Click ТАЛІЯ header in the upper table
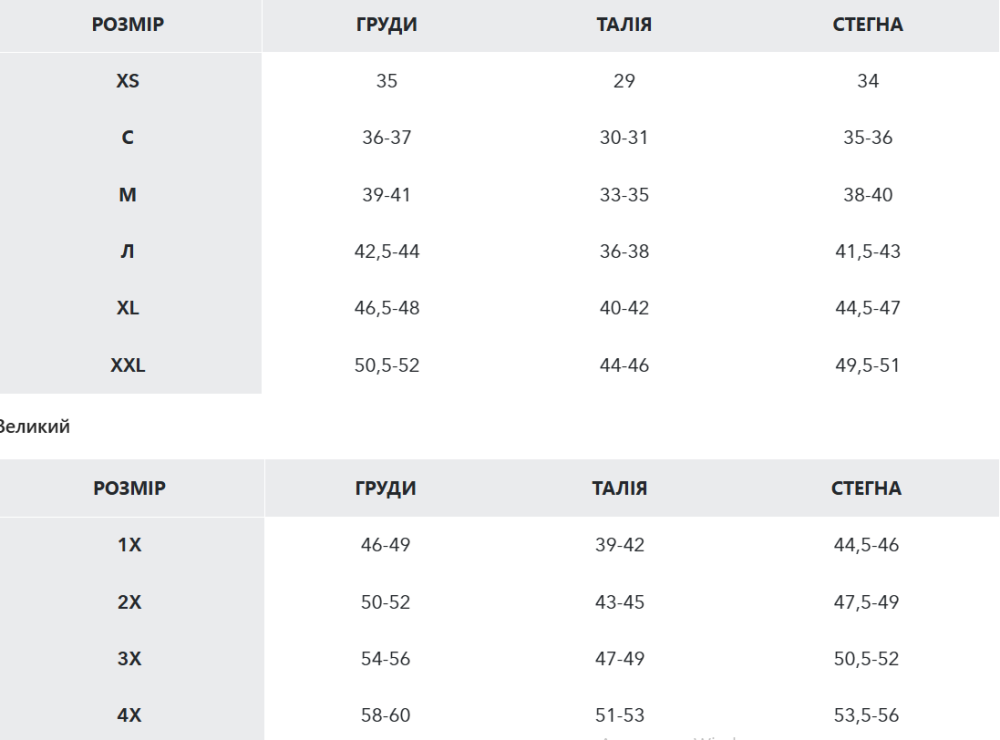 (x=624, y=25)
